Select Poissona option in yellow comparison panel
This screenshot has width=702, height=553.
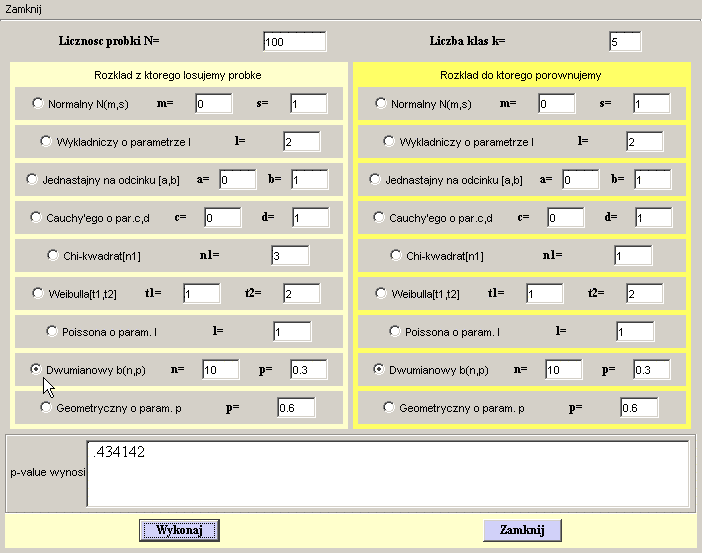click(x=395, y=331)
